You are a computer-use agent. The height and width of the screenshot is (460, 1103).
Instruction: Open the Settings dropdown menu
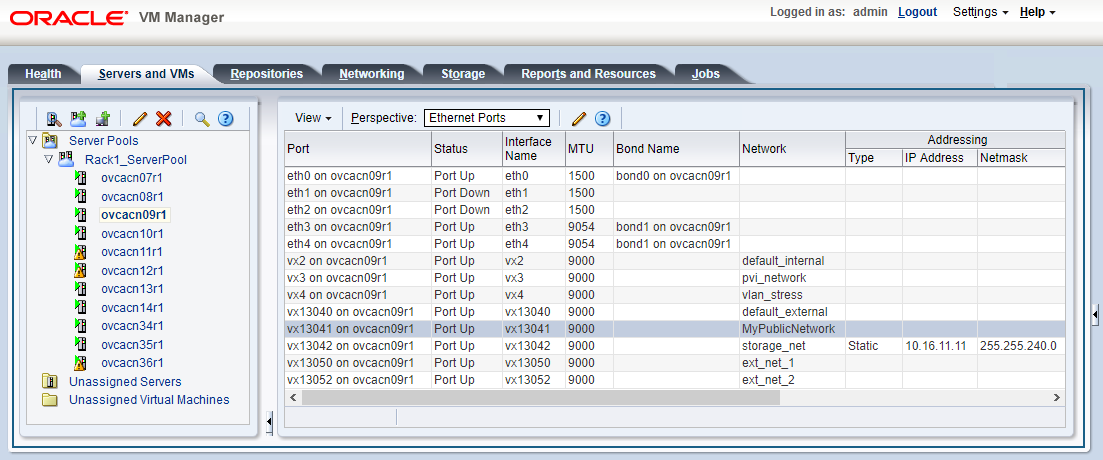[x=981, y=12]
